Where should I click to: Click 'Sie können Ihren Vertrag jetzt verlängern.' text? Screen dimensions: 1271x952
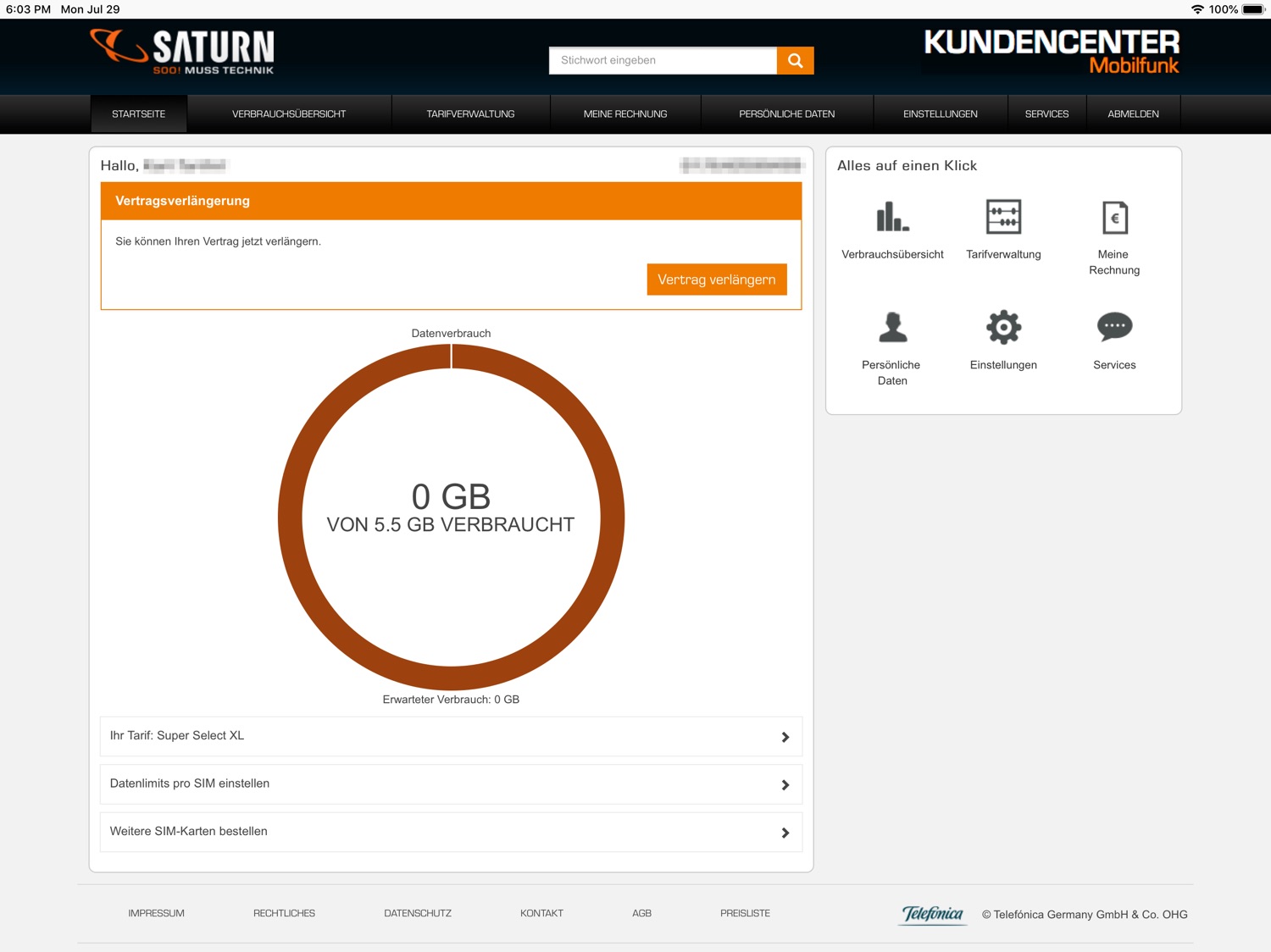click(x=218, y=241)
